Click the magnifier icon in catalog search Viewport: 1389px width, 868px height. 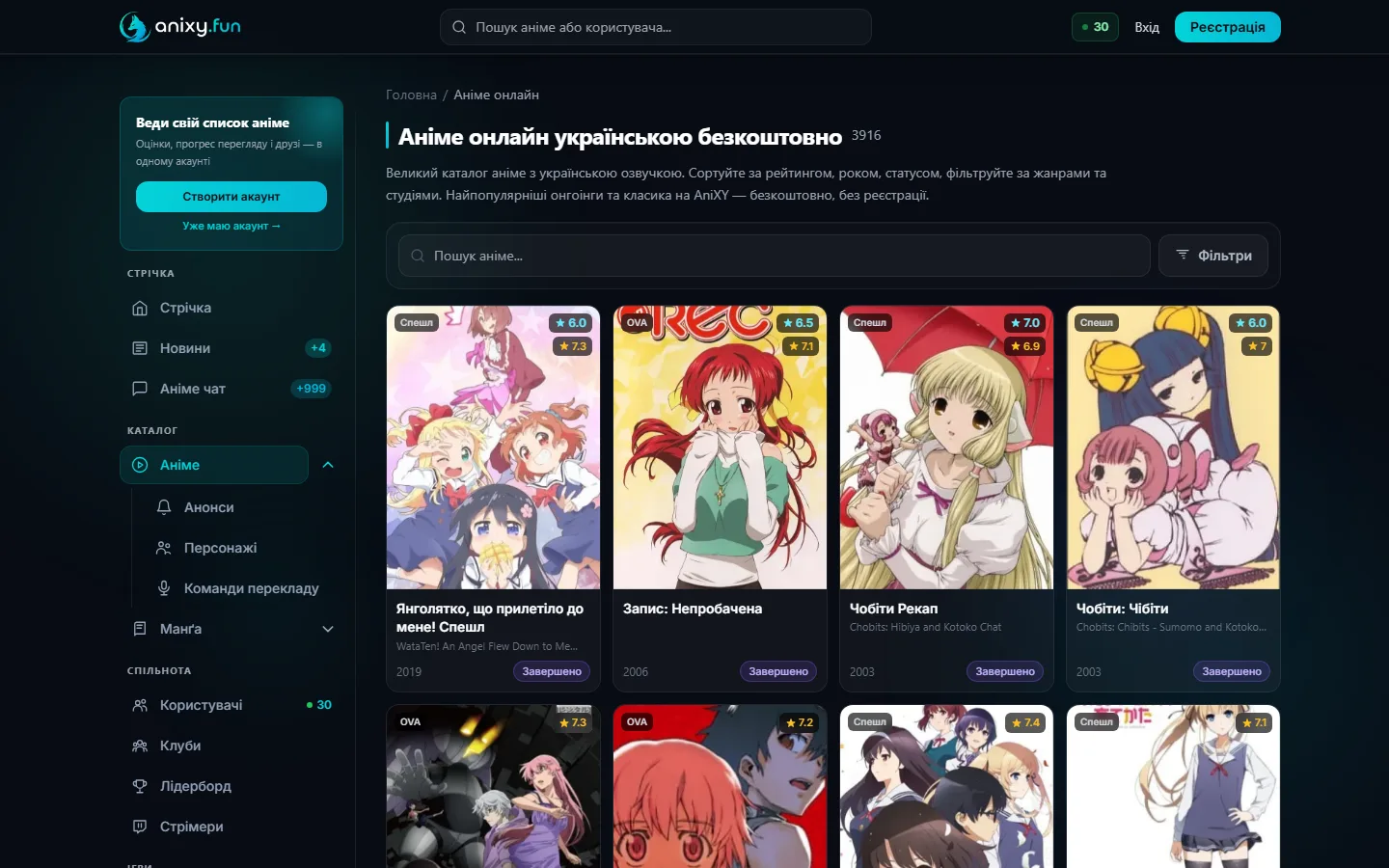[418, 256]
